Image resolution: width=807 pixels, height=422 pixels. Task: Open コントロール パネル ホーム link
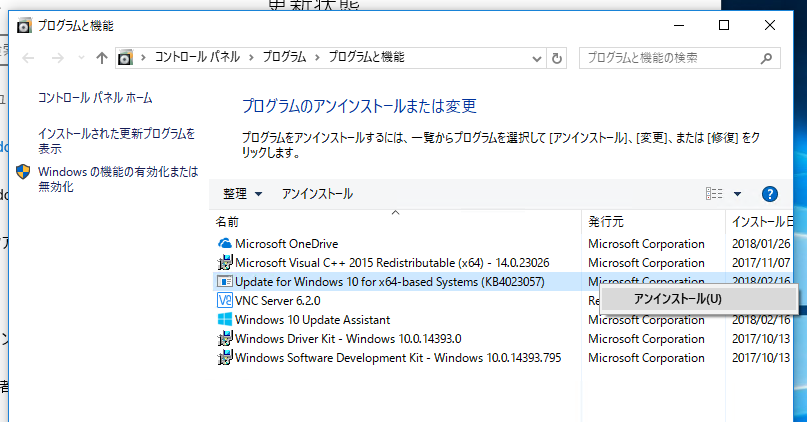[x=95, y=98]
